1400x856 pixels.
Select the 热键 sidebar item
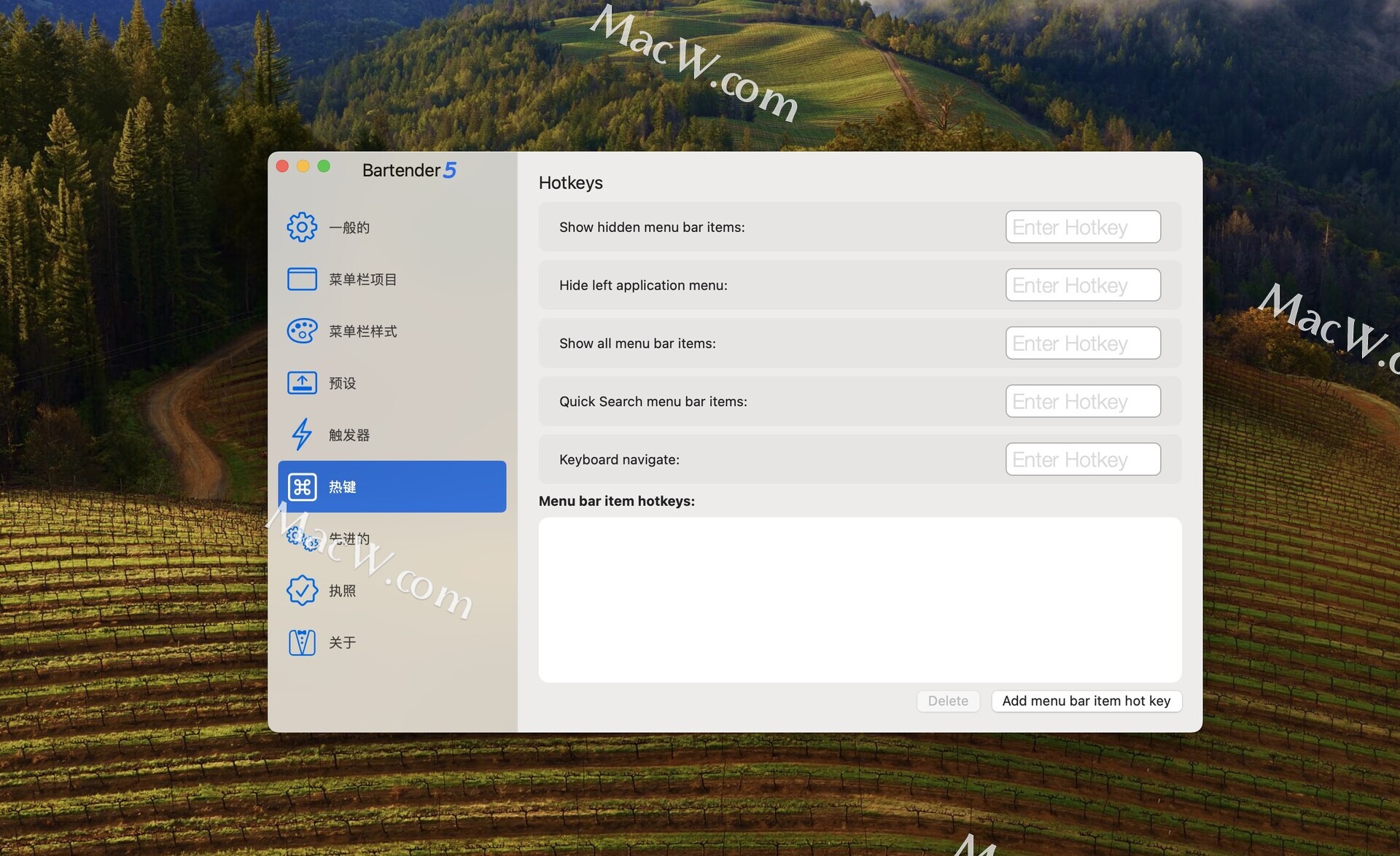point(392,486)
